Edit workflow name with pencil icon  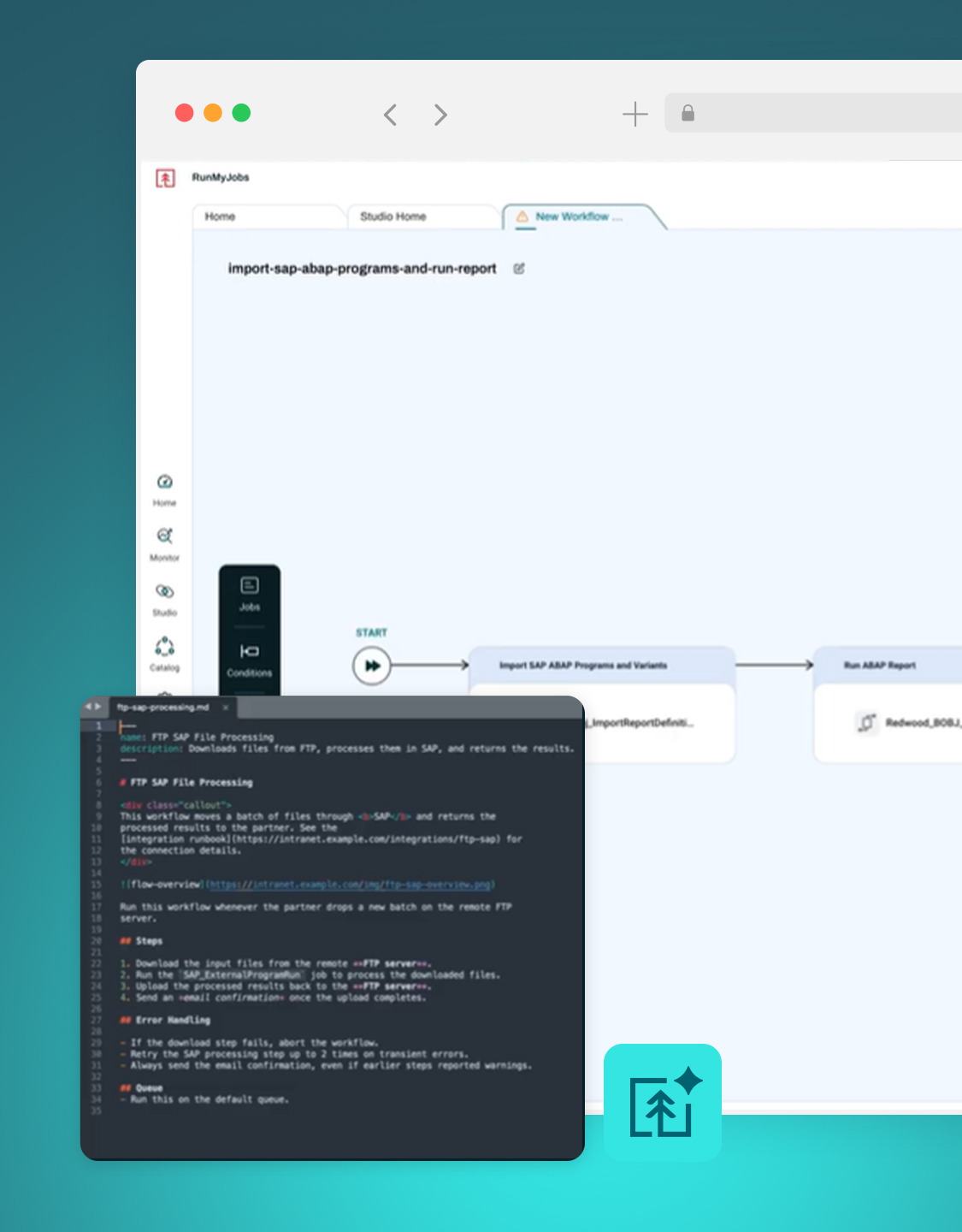coord(519,269)
